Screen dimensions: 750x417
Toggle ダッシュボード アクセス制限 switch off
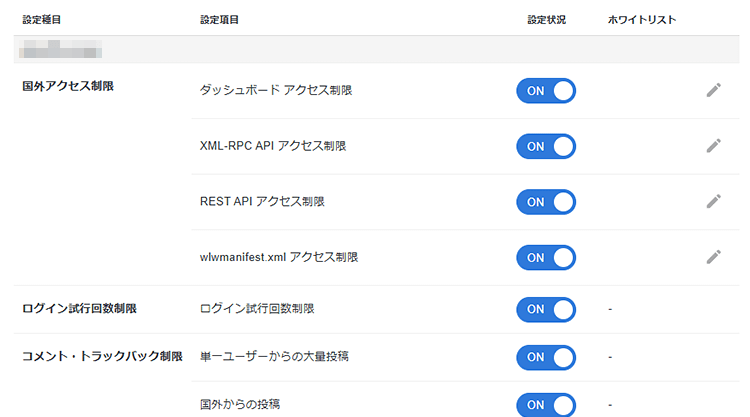click(546, 91)
